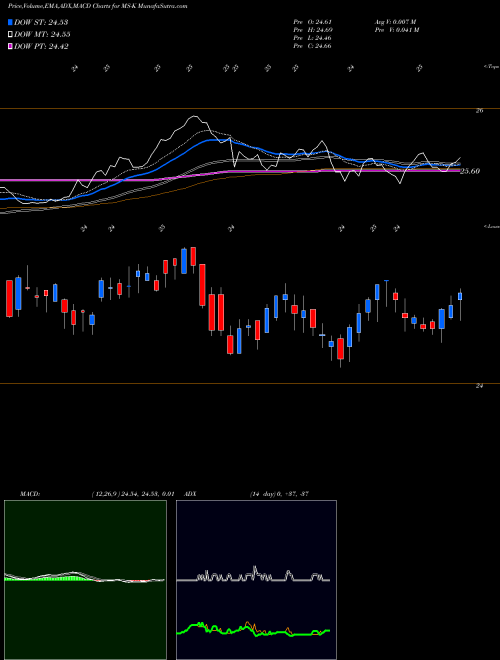This screenshot has height=660, width=500.
Task: Click the 'Pre H: 24.69' high value
Action: click(x=312, y=30)
